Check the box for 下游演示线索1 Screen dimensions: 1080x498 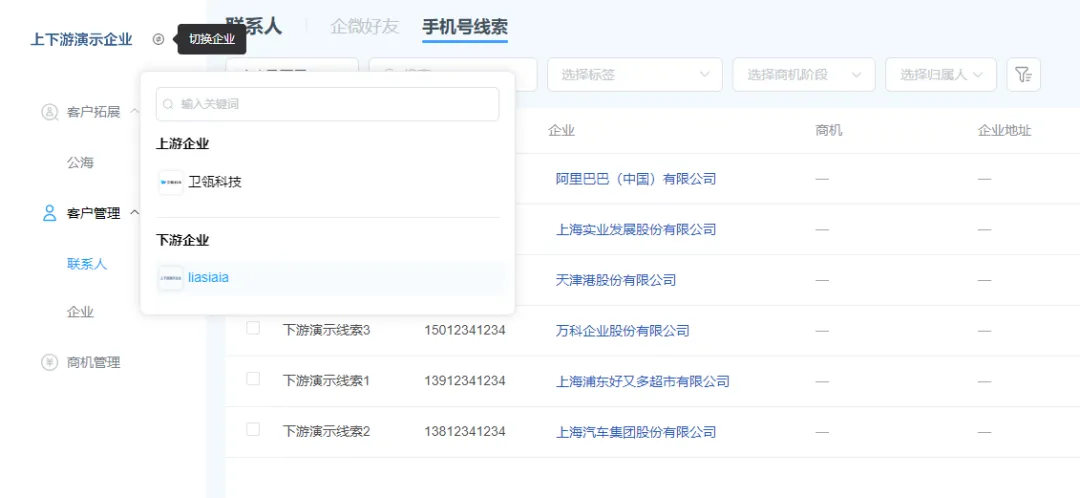click(253, 379)
